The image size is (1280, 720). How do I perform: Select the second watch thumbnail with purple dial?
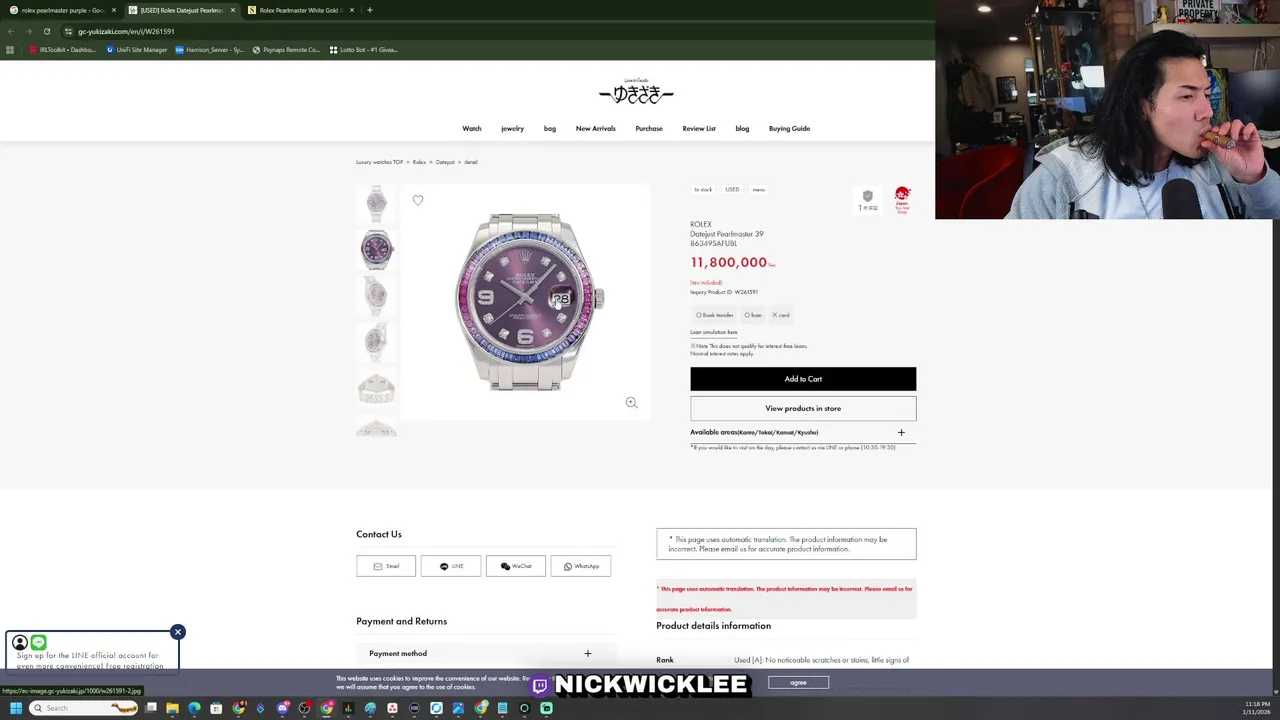point(377,249)
